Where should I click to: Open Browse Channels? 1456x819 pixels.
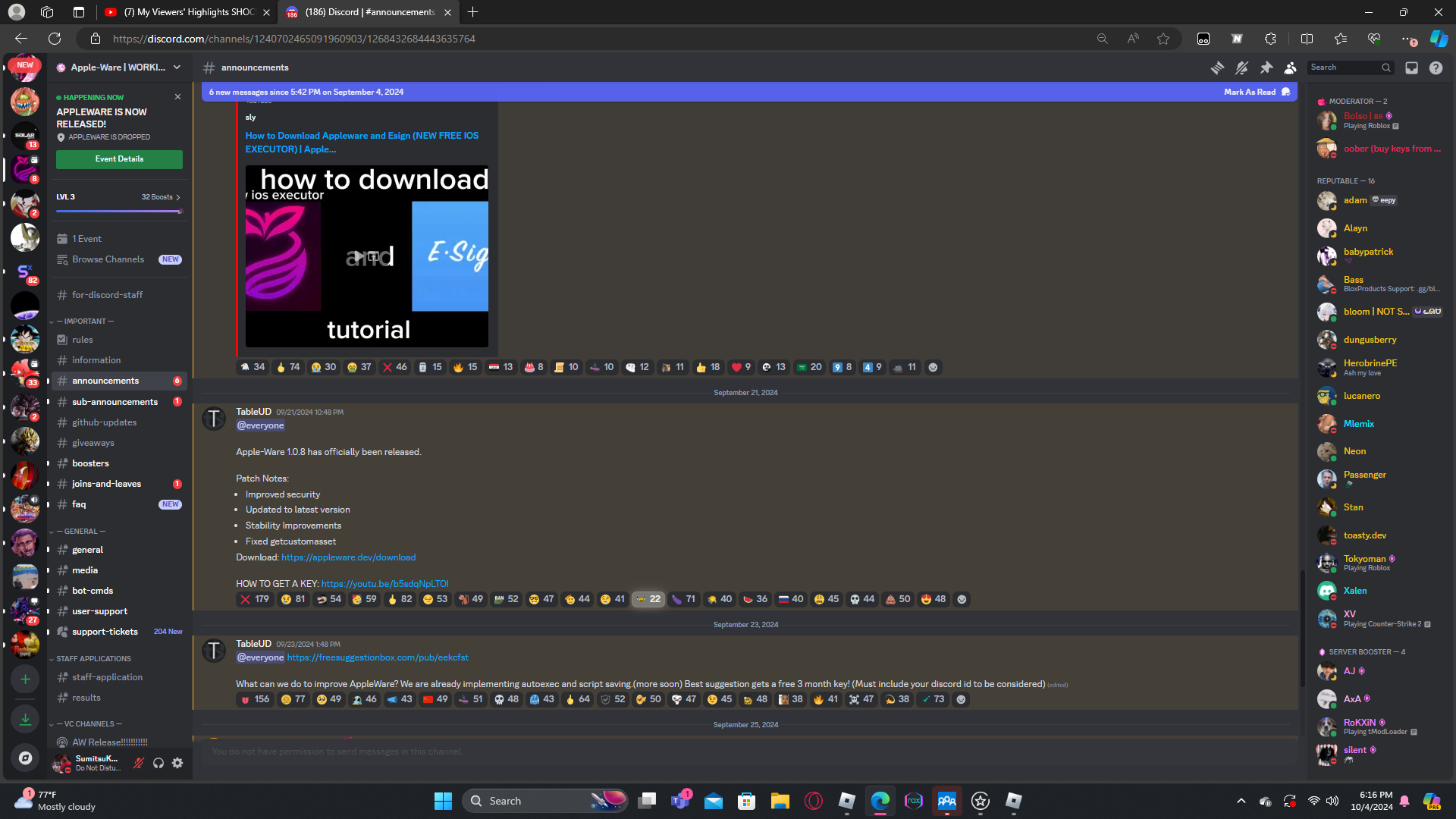tap(118, 259)
